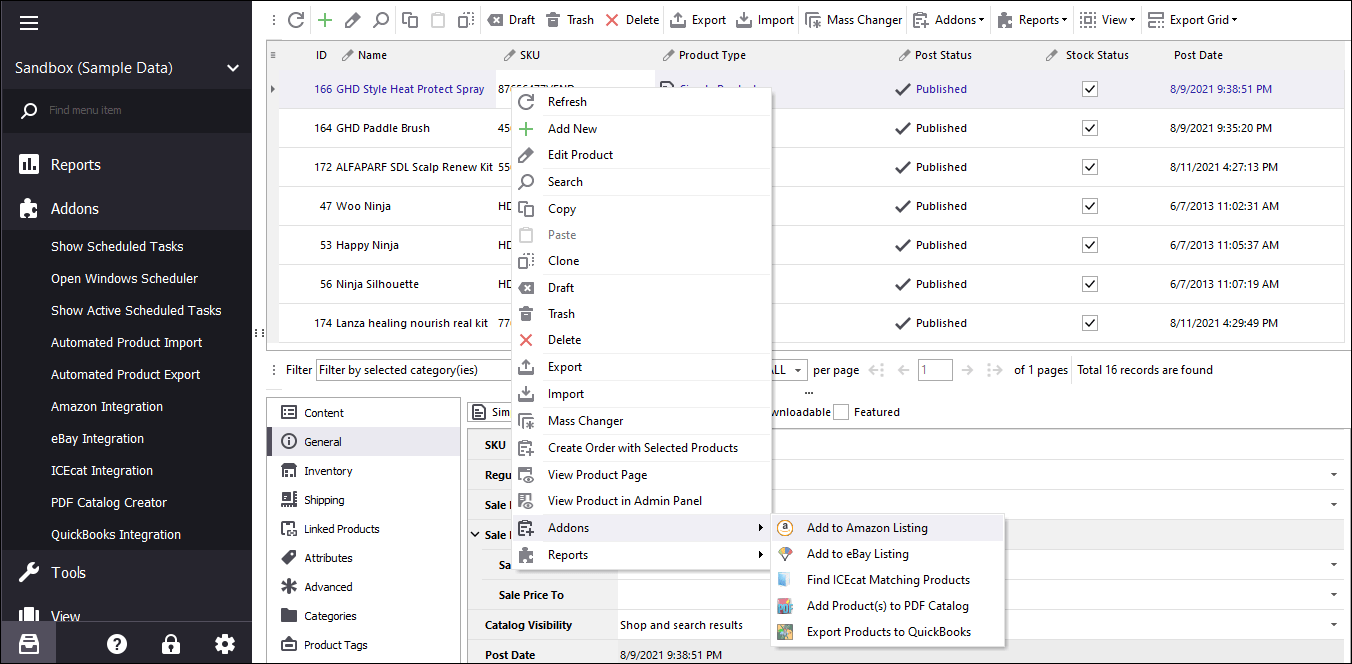Uncheck stock status for Woo Ninja row
Screen dimensions: 1352x664
click(1090, 206)
